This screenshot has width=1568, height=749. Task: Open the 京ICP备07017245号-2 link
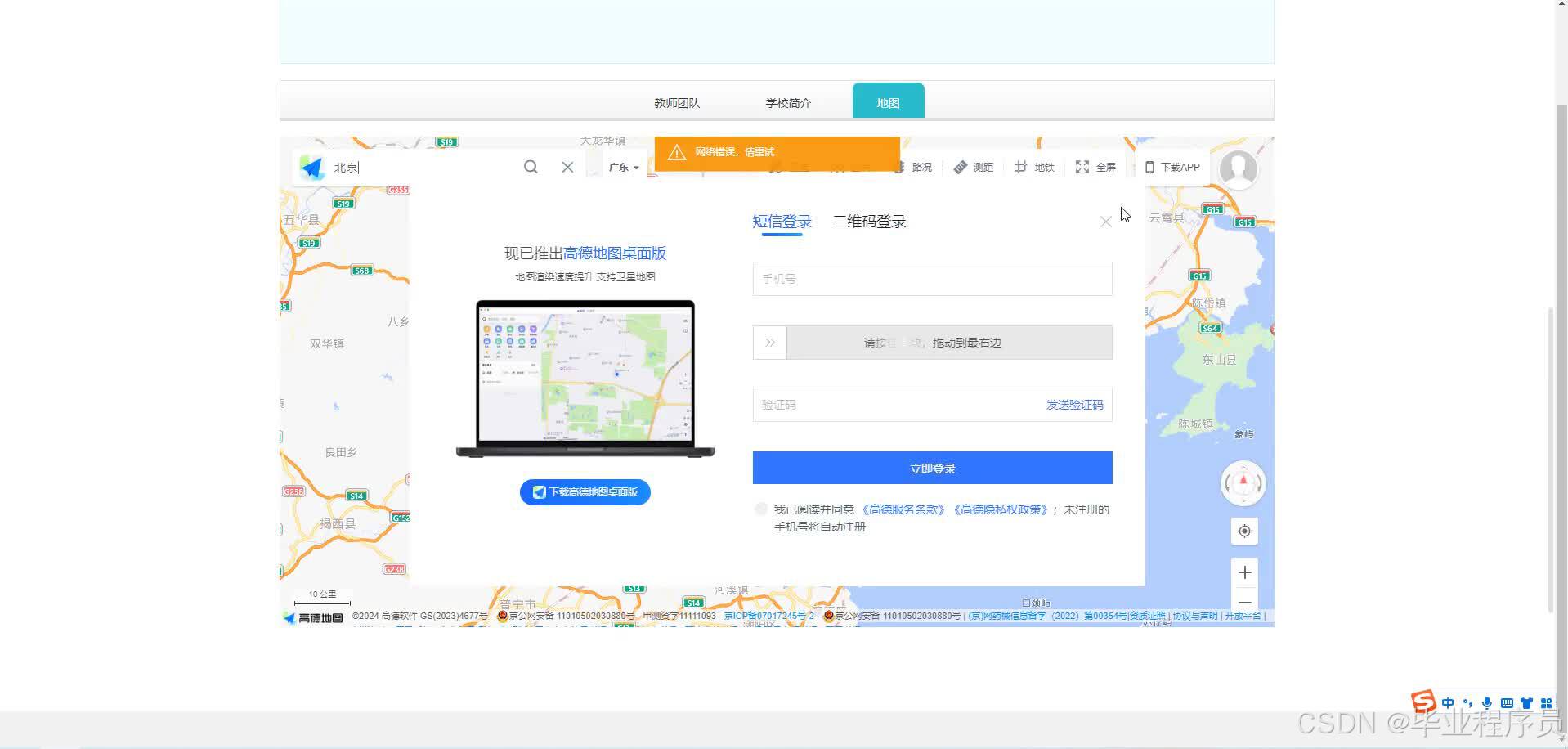769,616
